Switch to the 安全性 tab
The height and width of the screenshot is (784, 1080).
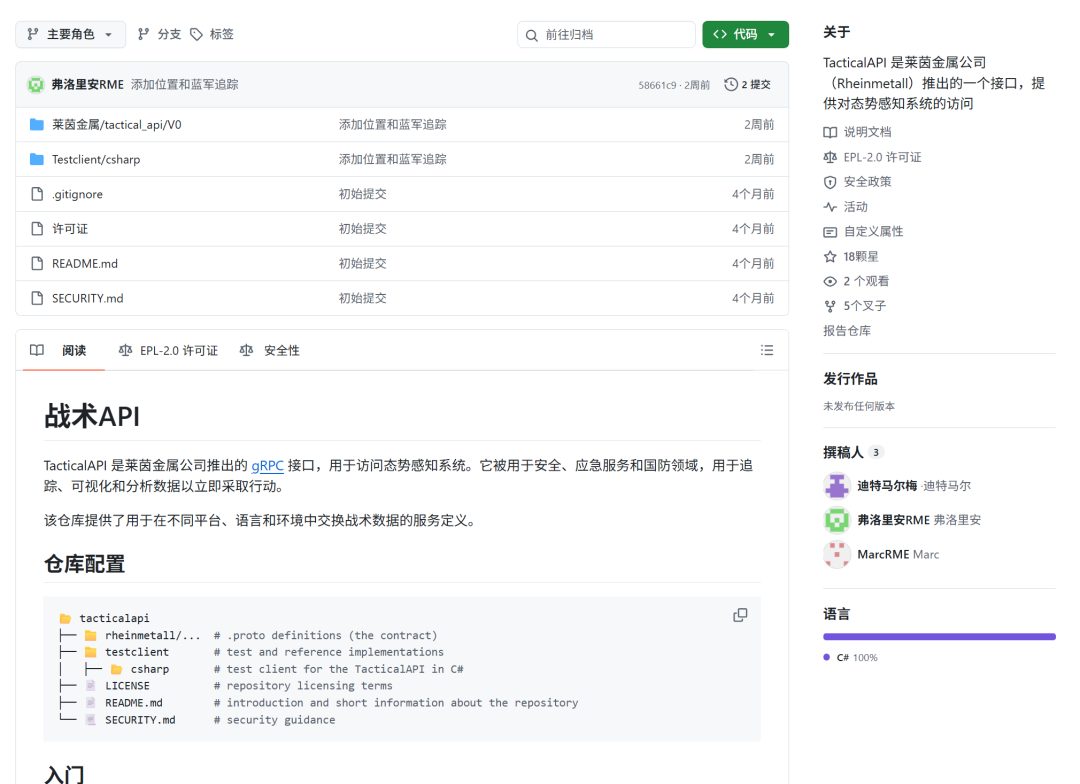pyautogui.click(x=270, y=350)
